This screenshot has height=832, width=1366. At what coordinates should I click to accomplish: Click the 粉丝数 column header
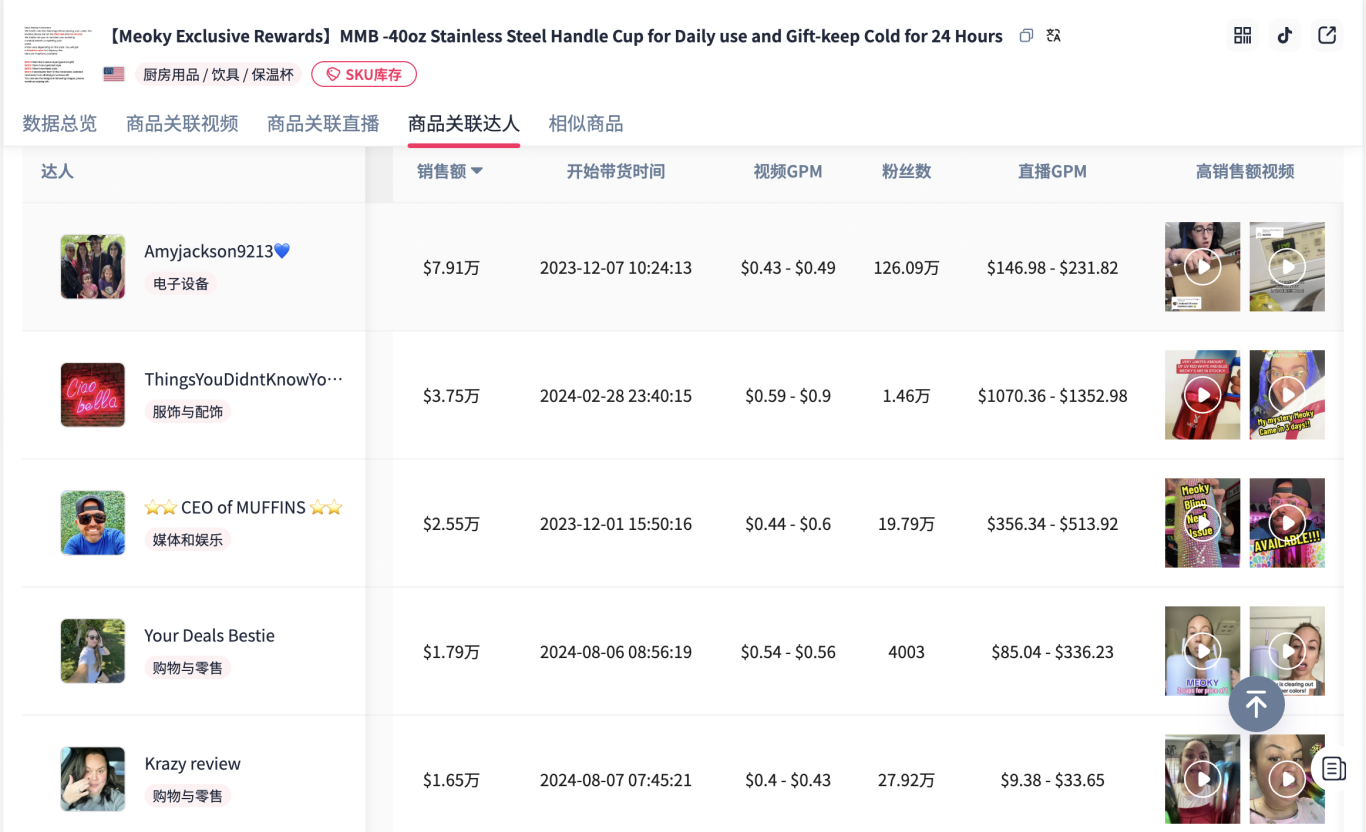click(906, 171)
